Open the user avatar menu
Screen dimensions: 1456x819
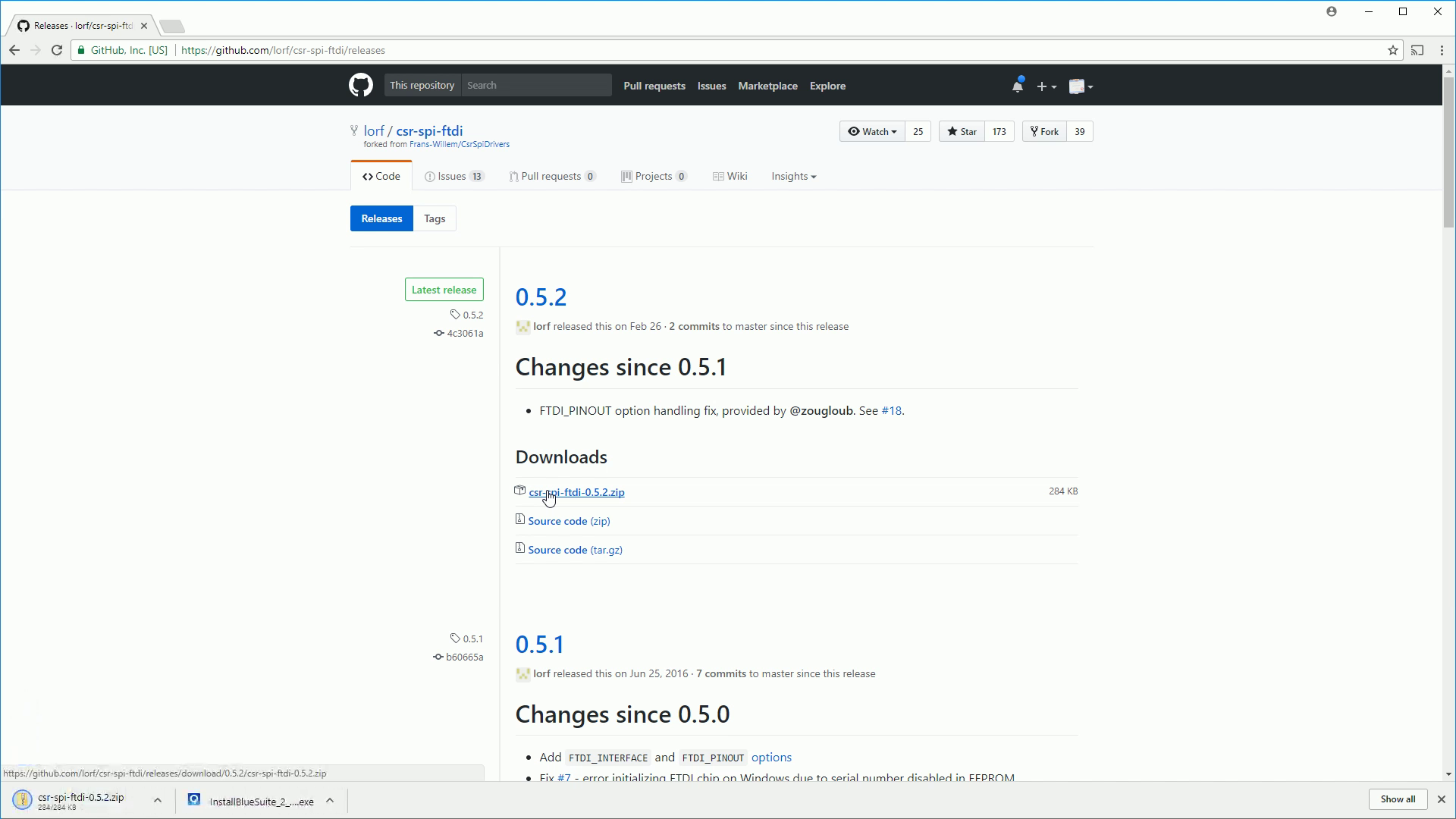pyautogui.click(x=1081, y=86)
